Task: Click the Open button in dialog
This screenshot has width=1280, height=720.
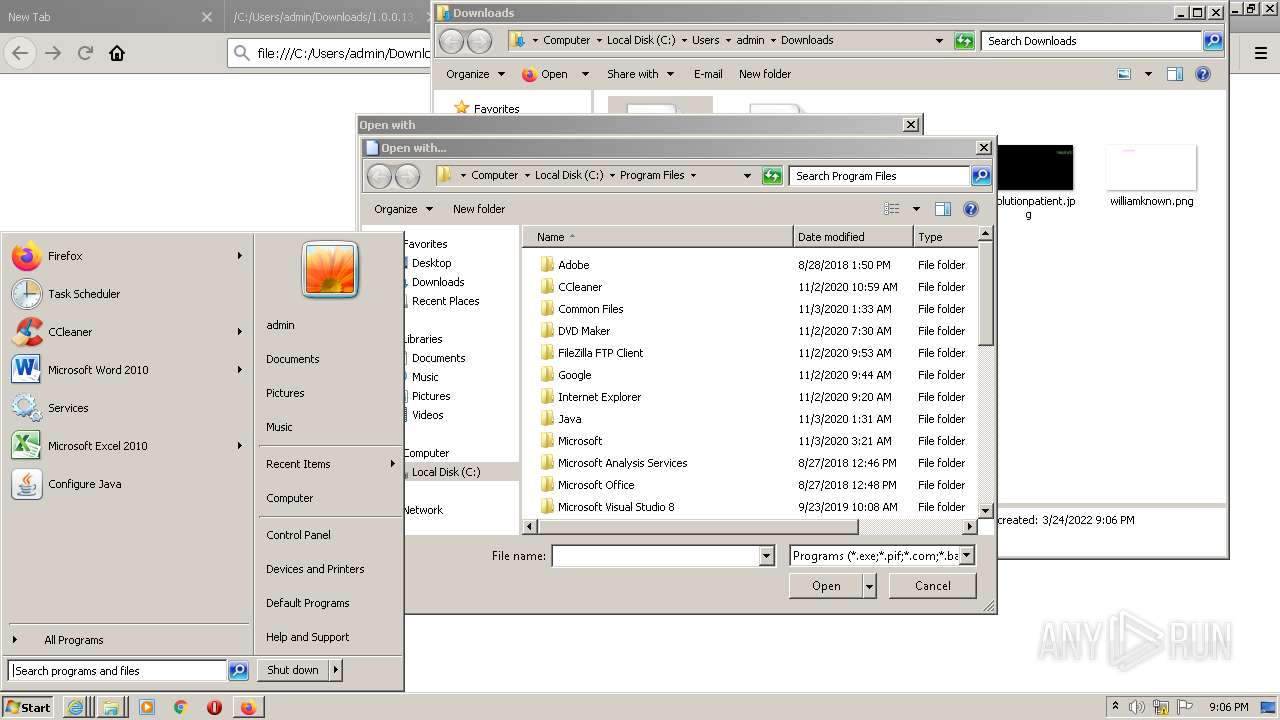Action: point(826,586)
